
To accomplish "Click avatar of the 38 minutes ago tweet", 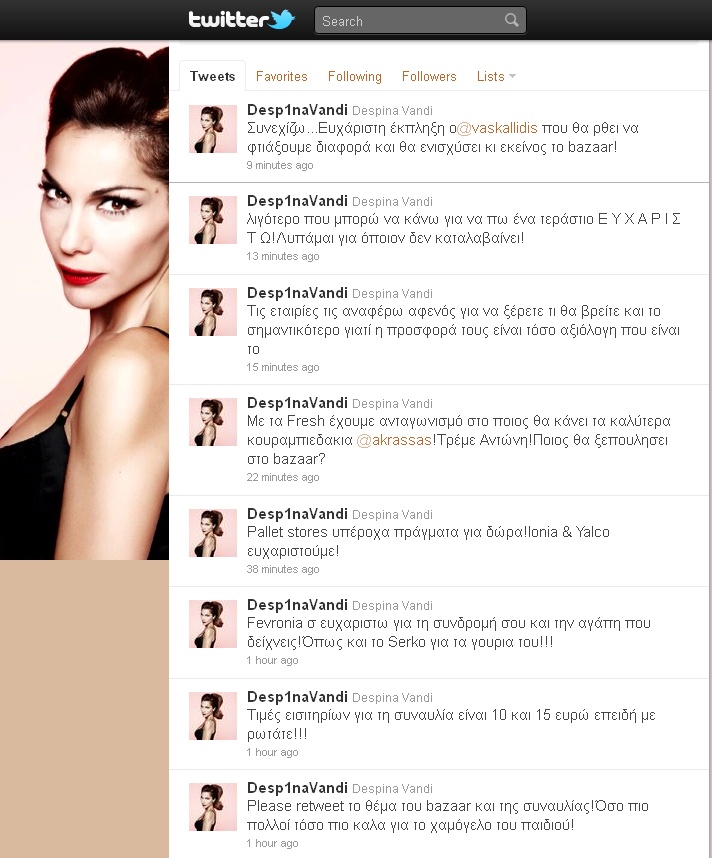I will tap(213, 533).
